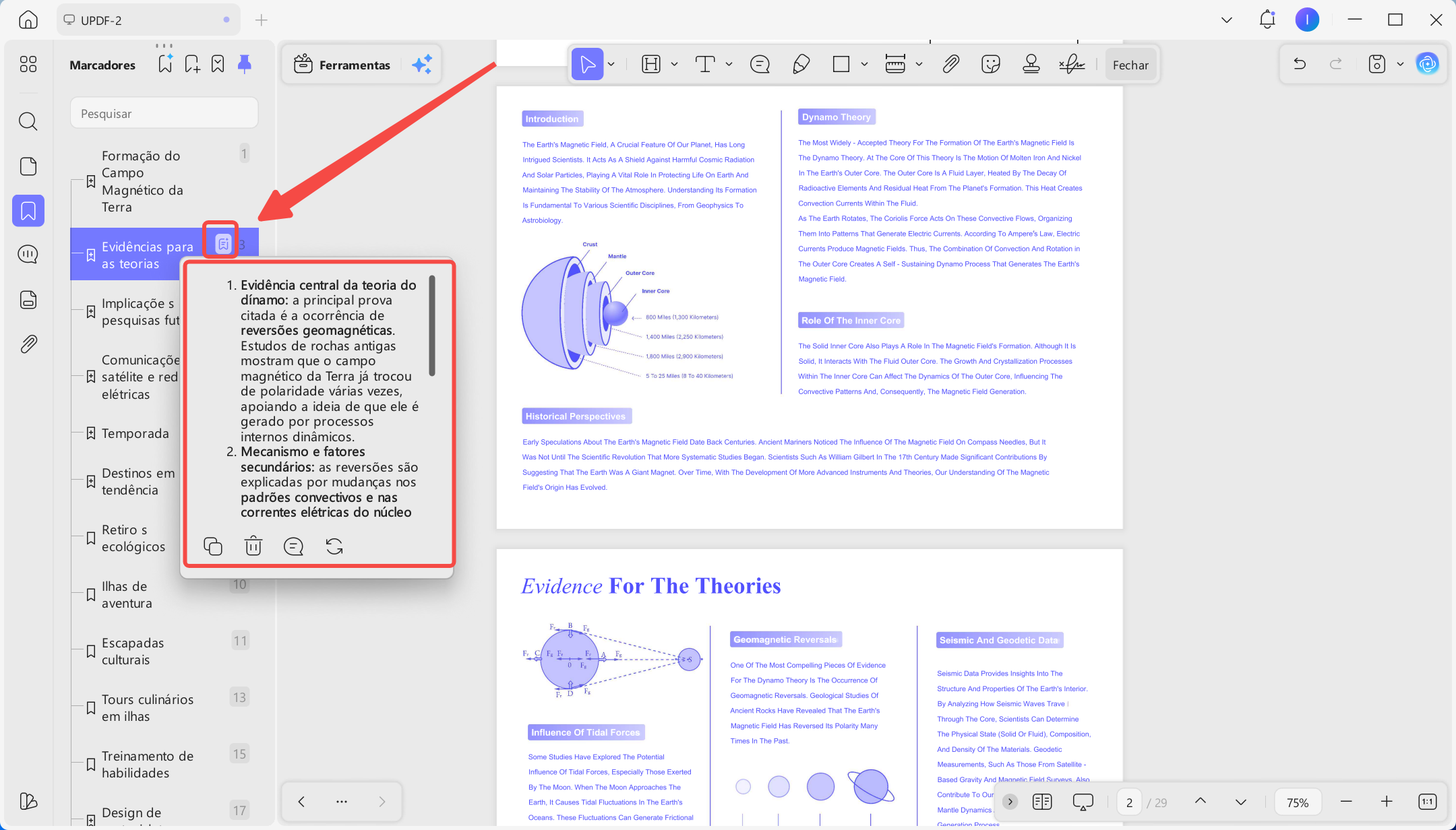
Task: Expand the highlight tool dropdown arrow
Action: (674, 65)
